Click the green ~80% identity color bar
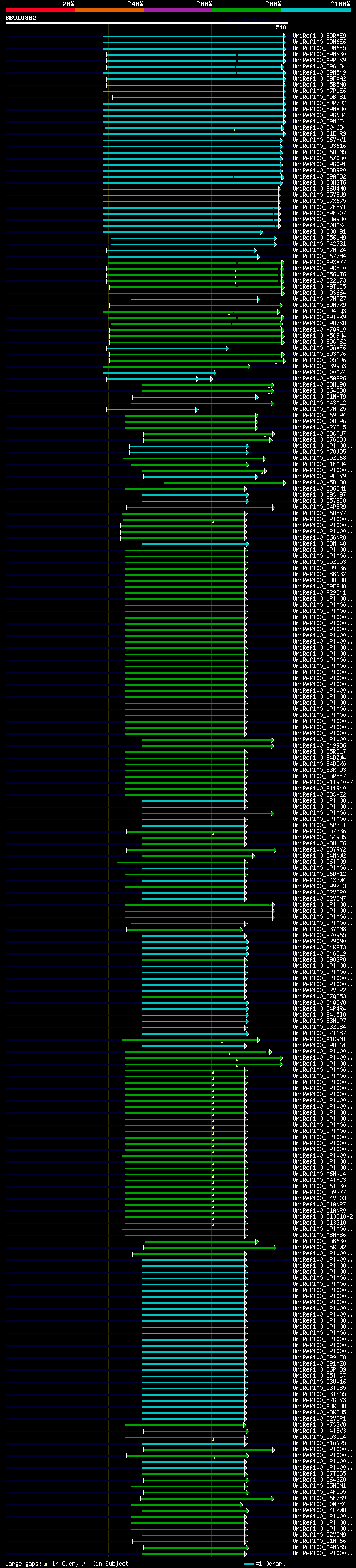Screen dimensions: 356x1568 pos(246,11)
